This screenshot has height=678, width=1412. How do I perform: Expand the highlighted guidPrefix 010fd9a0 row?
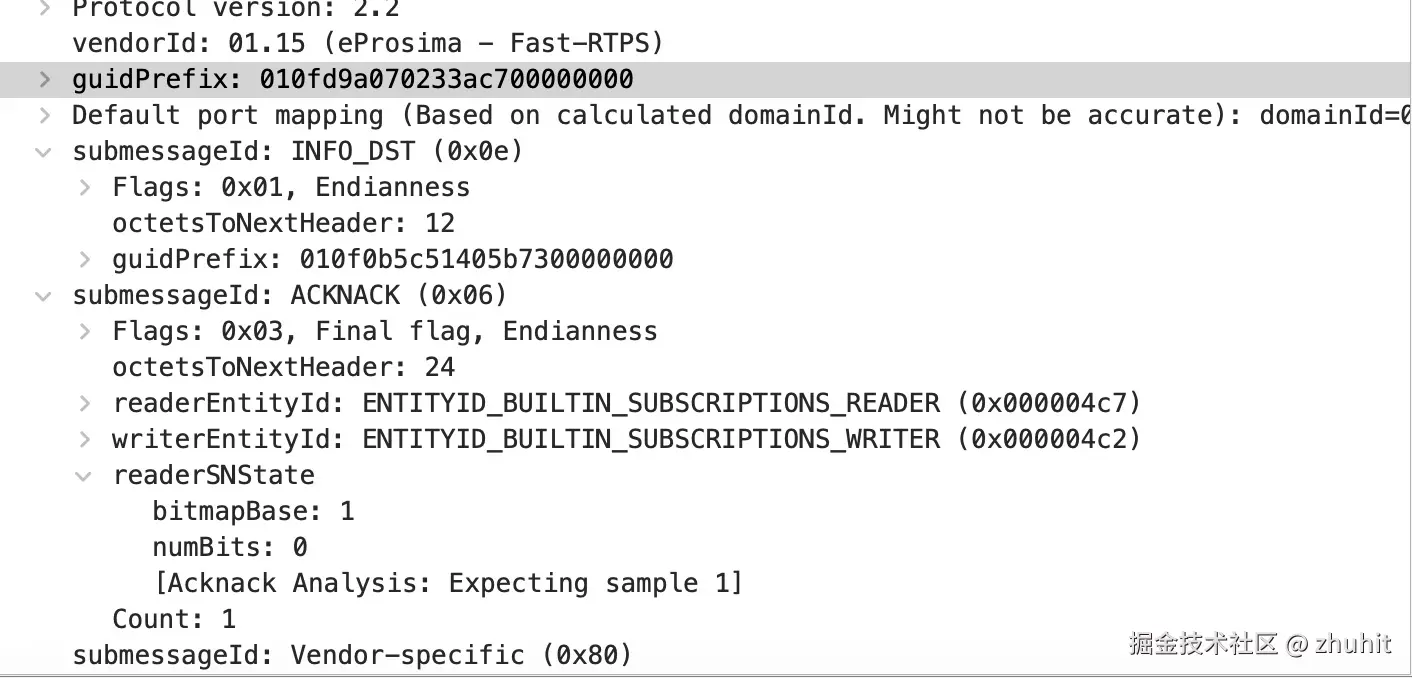(44, 79)
